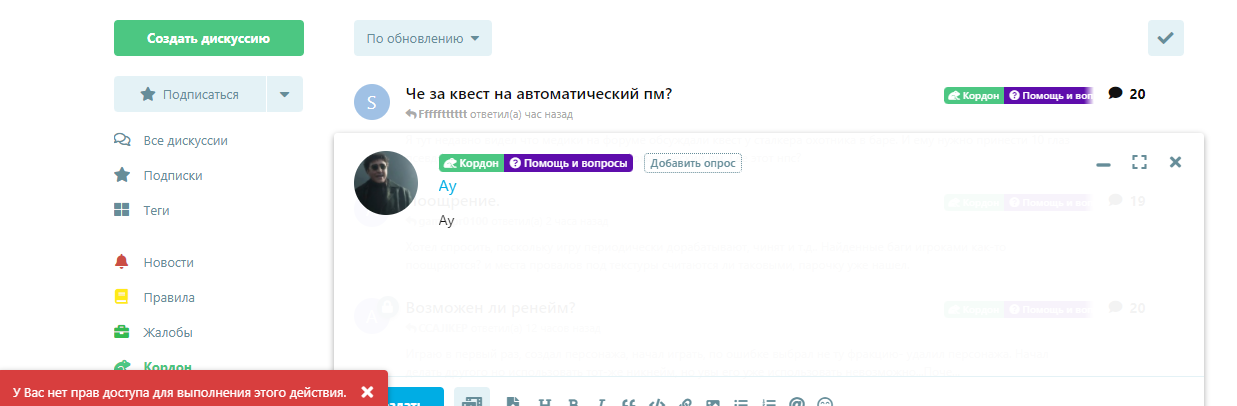Click Добавить опрос in composer
1237x406 pixels.
(x=693, y=163)
